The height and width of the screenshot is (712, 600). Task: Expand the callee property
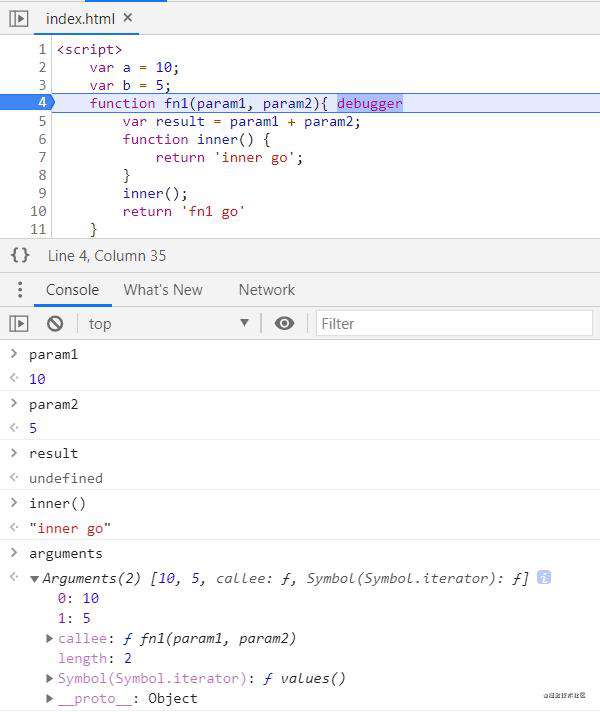[x=50, y=638]
